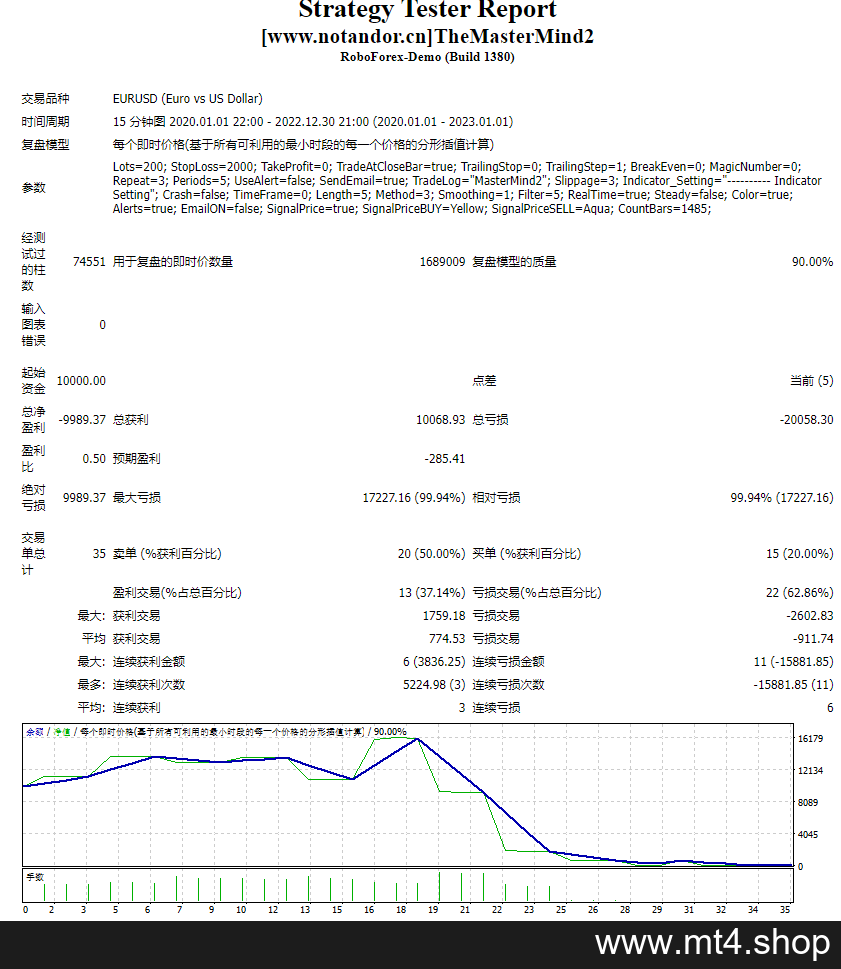Click the Strategy Tester Report heading
Image resolution: width=841 pixels, height=969 pixels.
point(427,9)
